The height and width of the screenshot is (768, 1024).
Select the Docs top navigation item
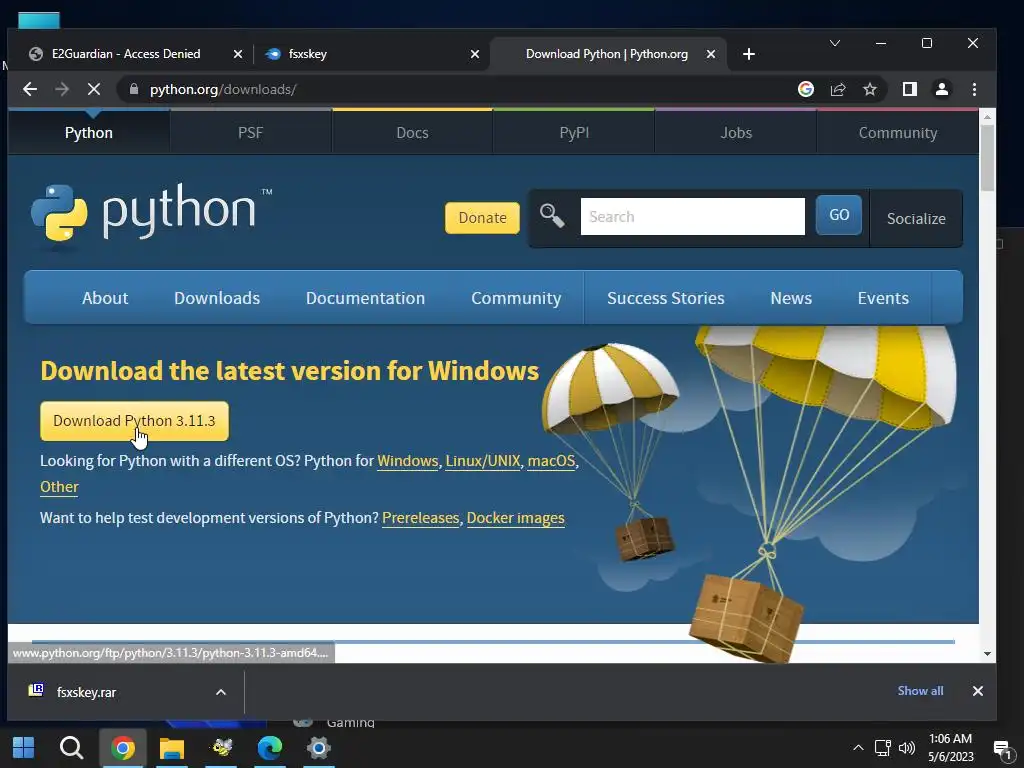pyautogui.click(x=413, y=133)
